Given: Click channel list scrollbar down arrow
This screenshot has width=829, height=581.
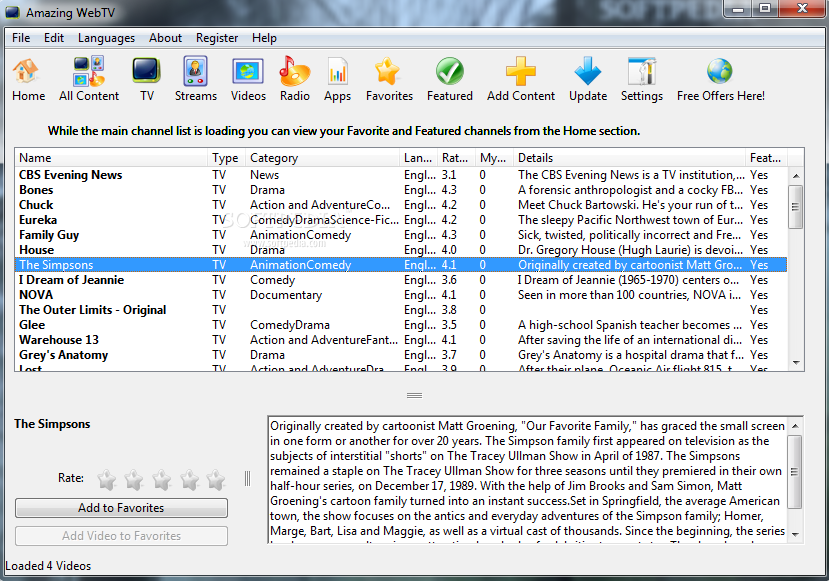Looking at the screenshot, I should click(796, 363).
